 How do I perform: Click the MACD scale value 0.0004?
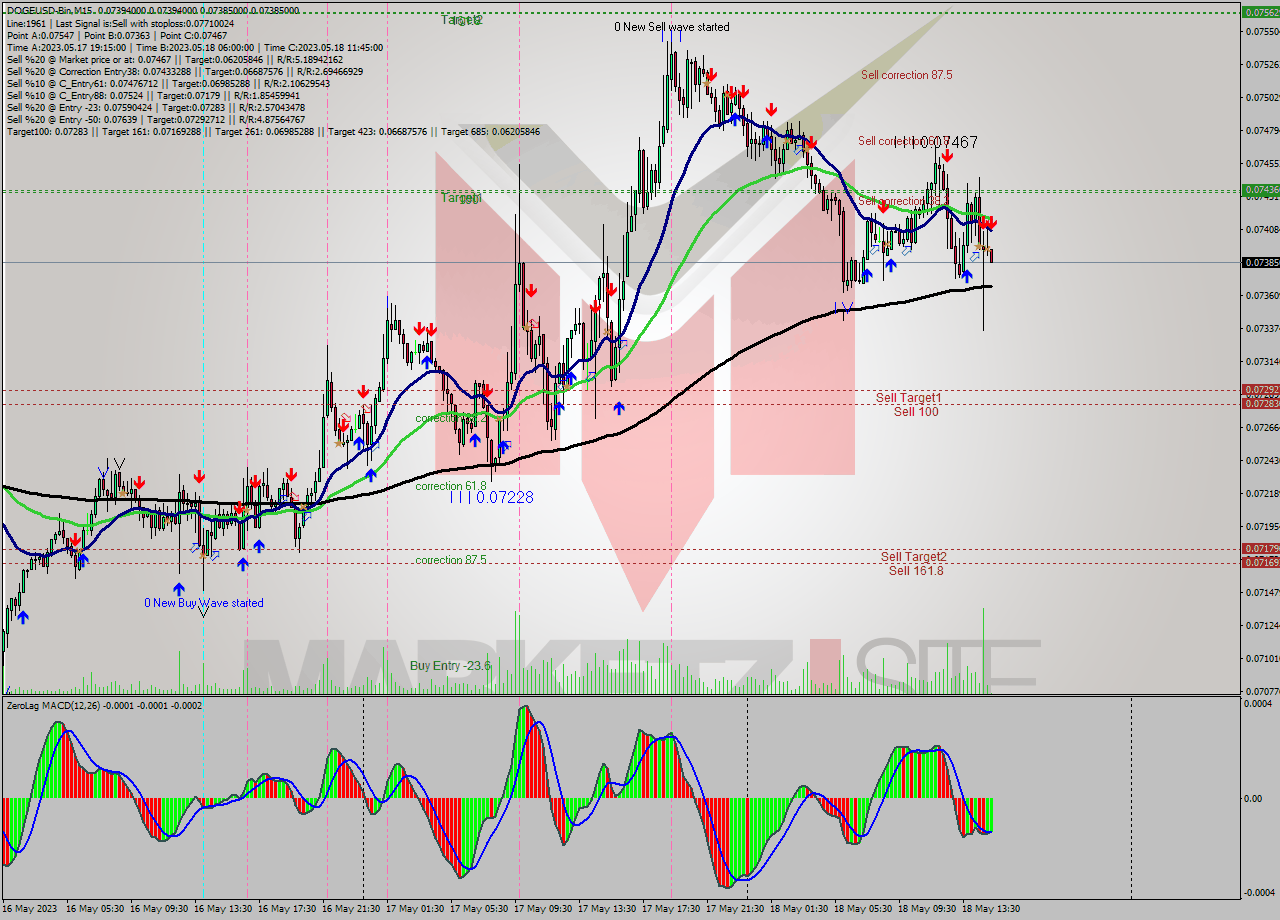[x=1258, y=704]
